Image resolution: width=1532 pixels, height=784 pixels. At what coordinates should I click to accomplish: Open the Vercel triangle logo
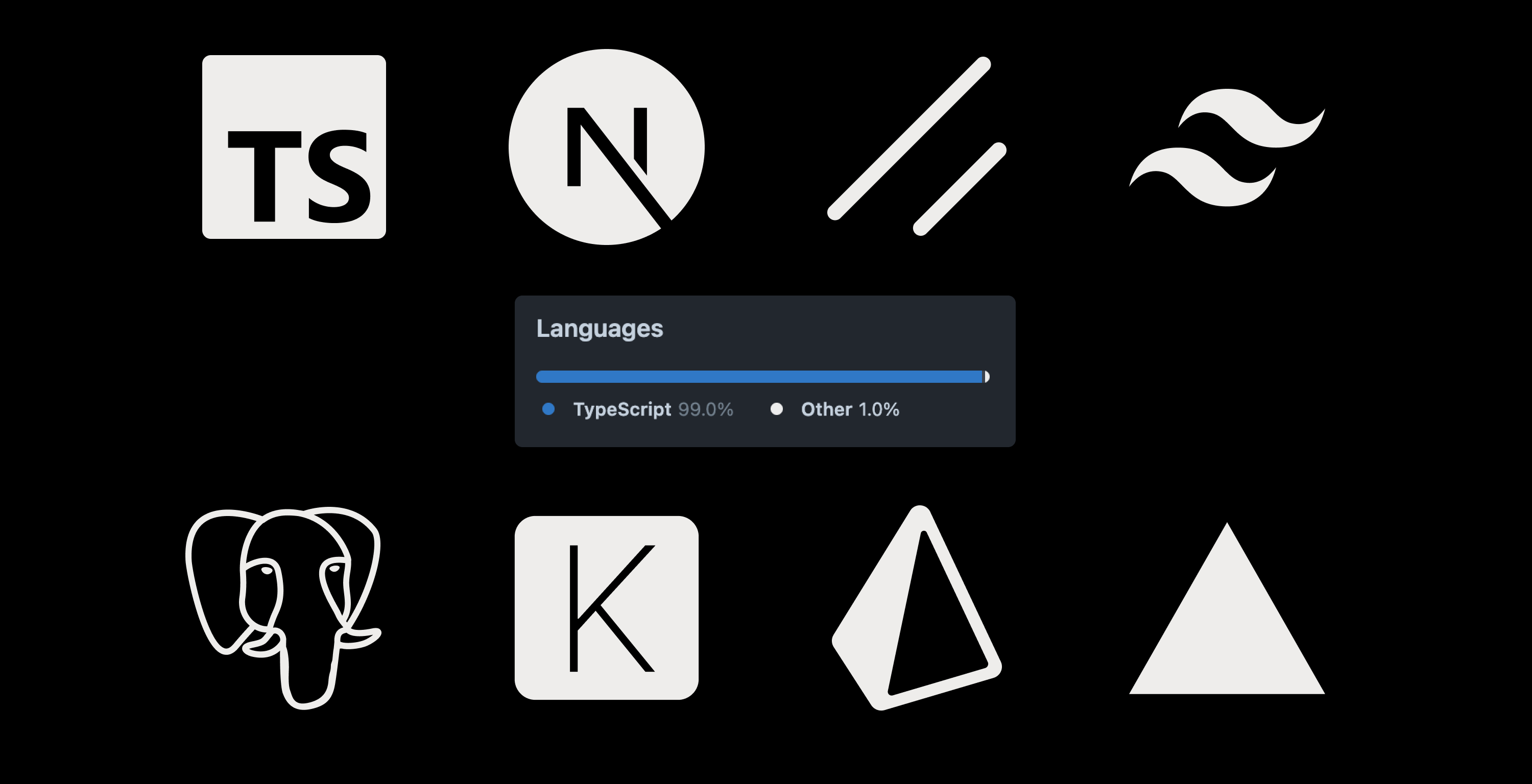pos(1227,608)
